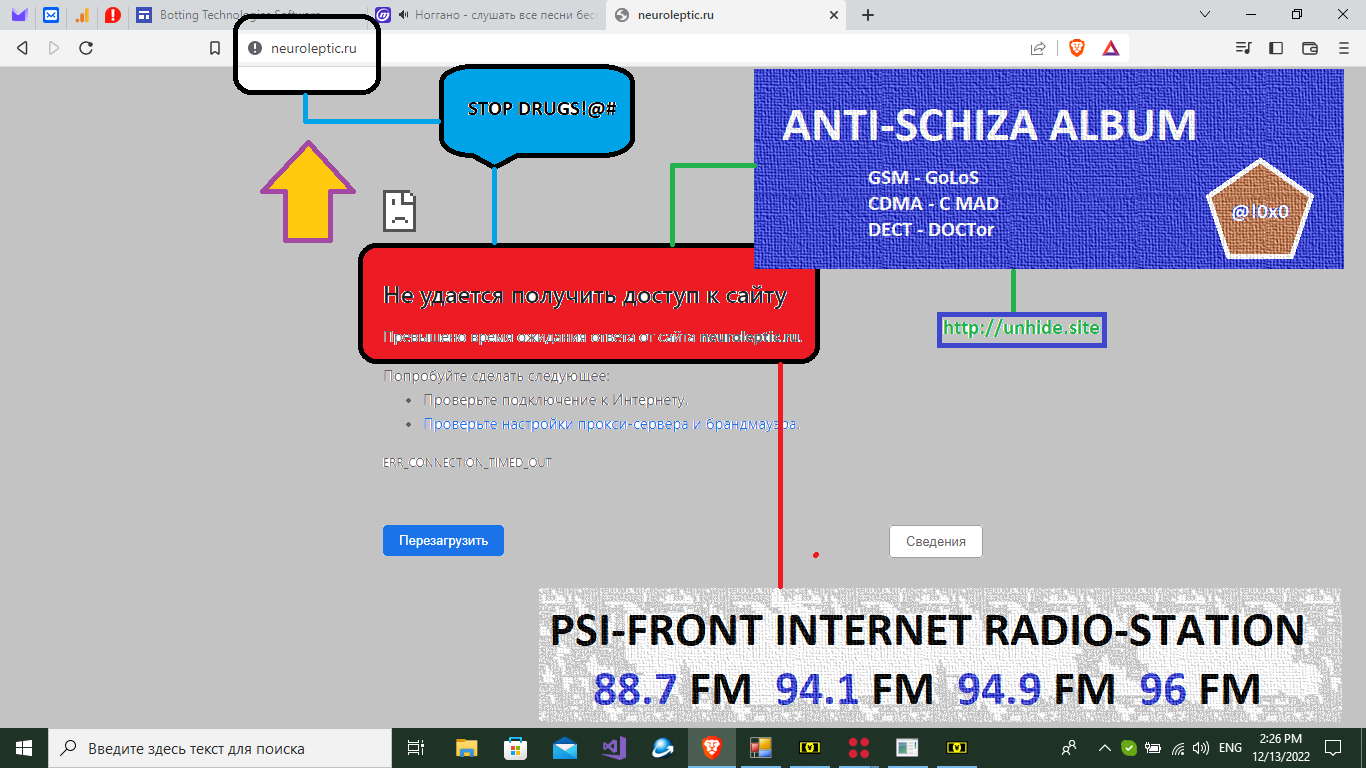Open Visual Studio from the taskbar
Image resolution: width=1366 pixels, height=768 pixels.
click(x=614, y=747)
